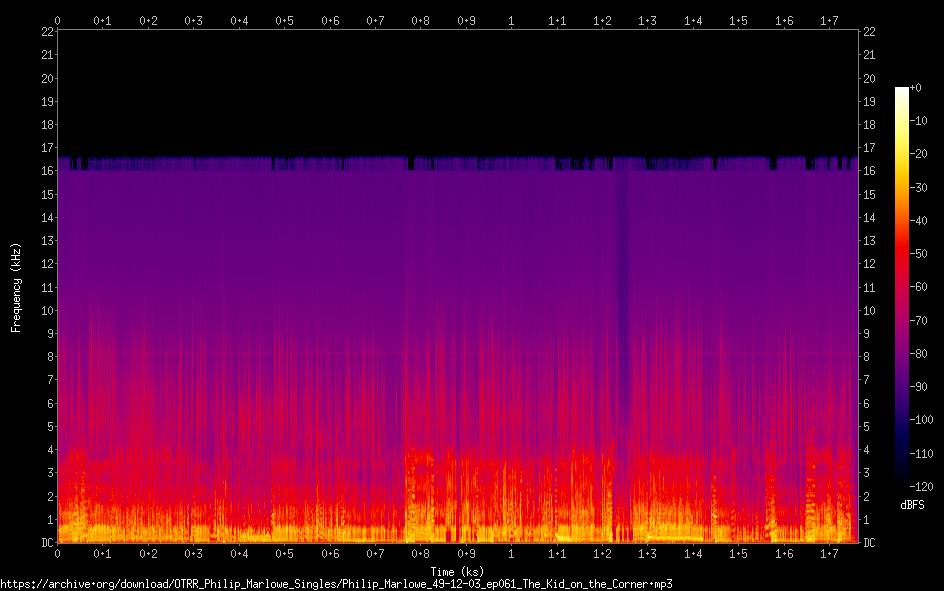Click the 0 mark on the bottom time axis

pyautogui.click(x=57, y=553)
